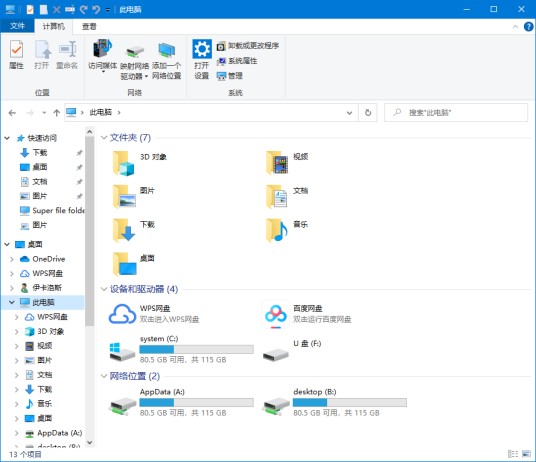The image size is (536, 462).
Task: Collapse 快速访问 in navigation pane
Action: (x=7, y=138)
